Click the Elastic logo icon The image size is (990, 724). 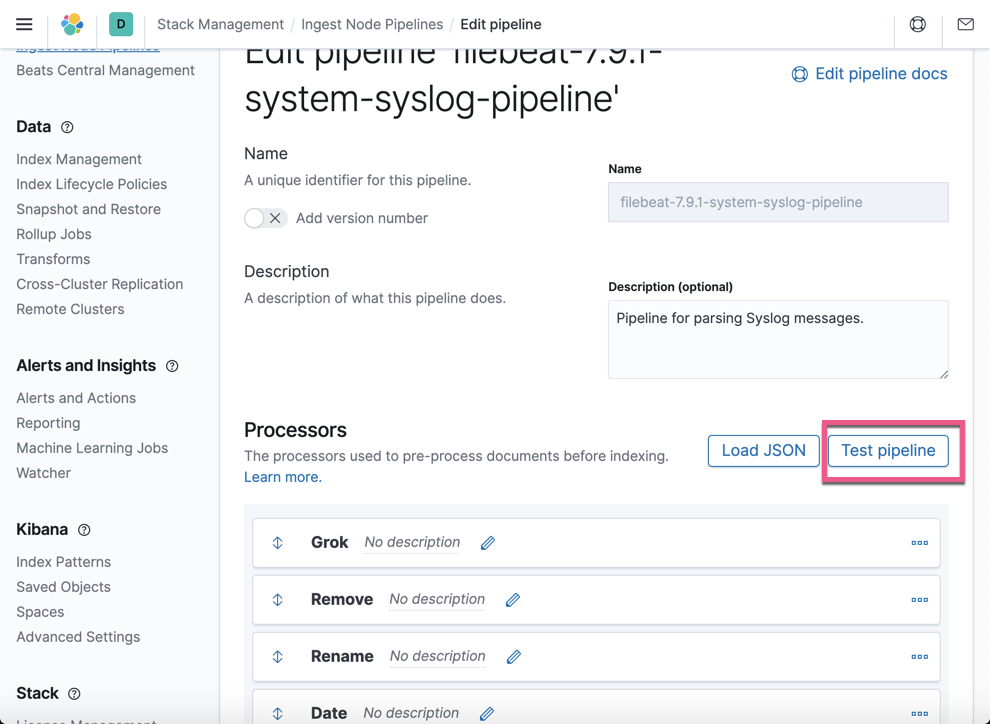click(x=72, y=24)
